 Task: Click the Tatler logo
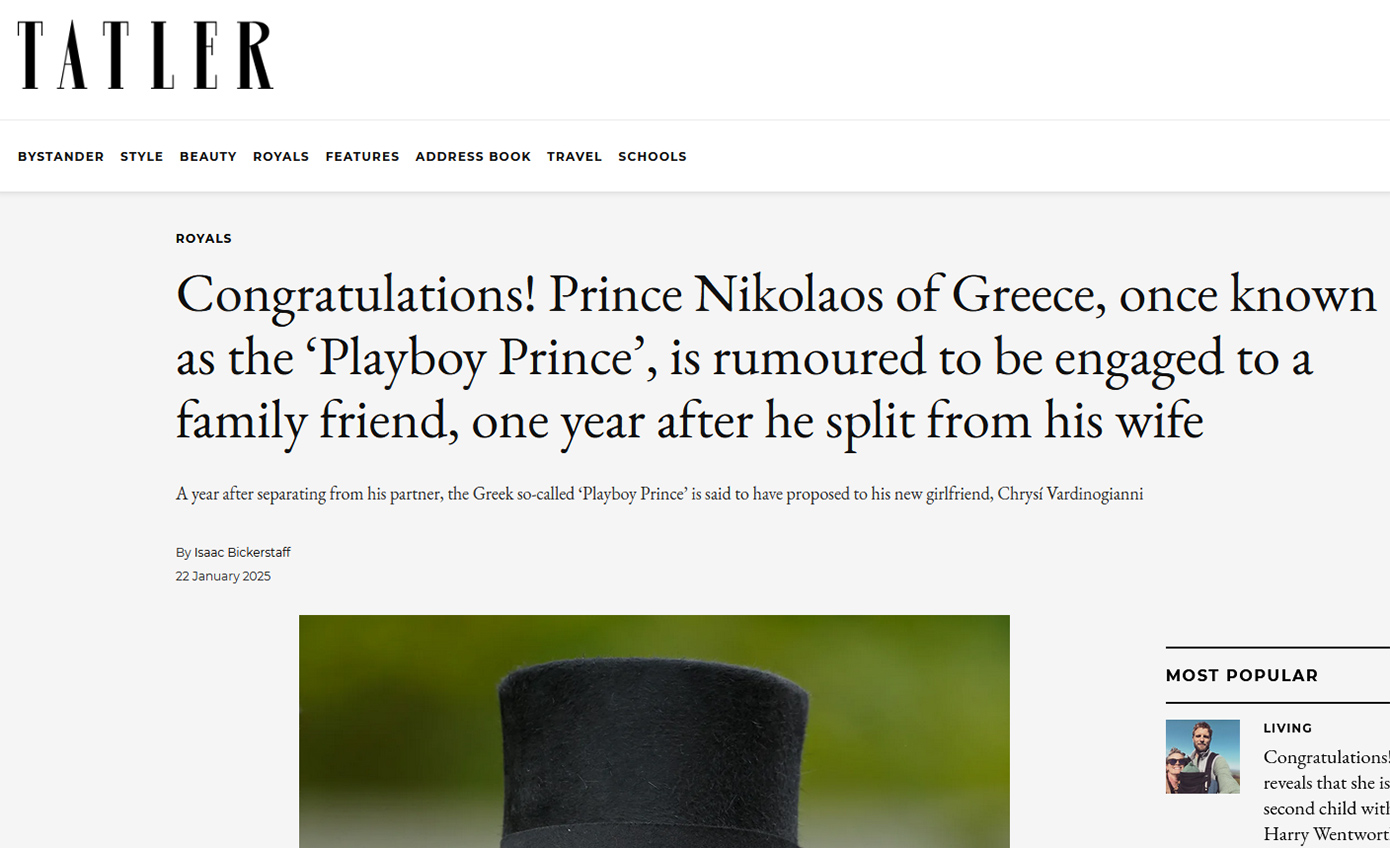(145, 56)
